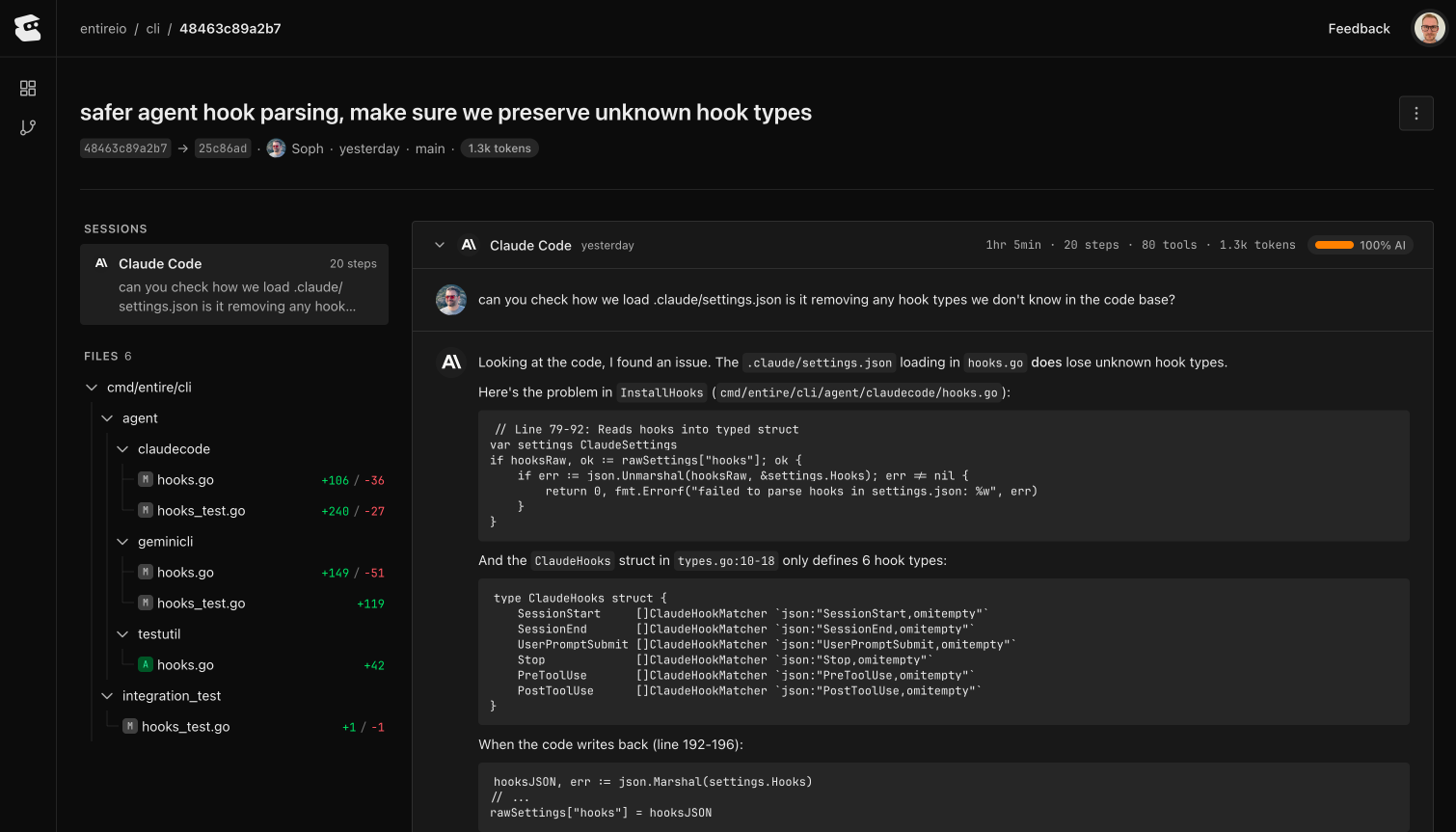Open the dashboard grid icon in sidebar

click(x=28, y=89)
